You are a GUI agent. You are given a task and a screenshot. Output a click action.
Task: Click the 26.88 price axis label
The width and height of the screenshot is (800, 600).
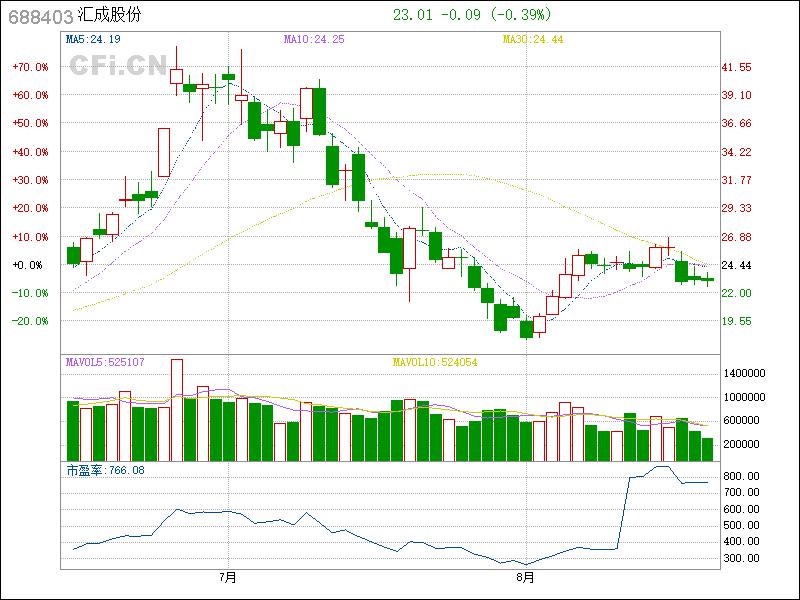(x=736, y=237)
